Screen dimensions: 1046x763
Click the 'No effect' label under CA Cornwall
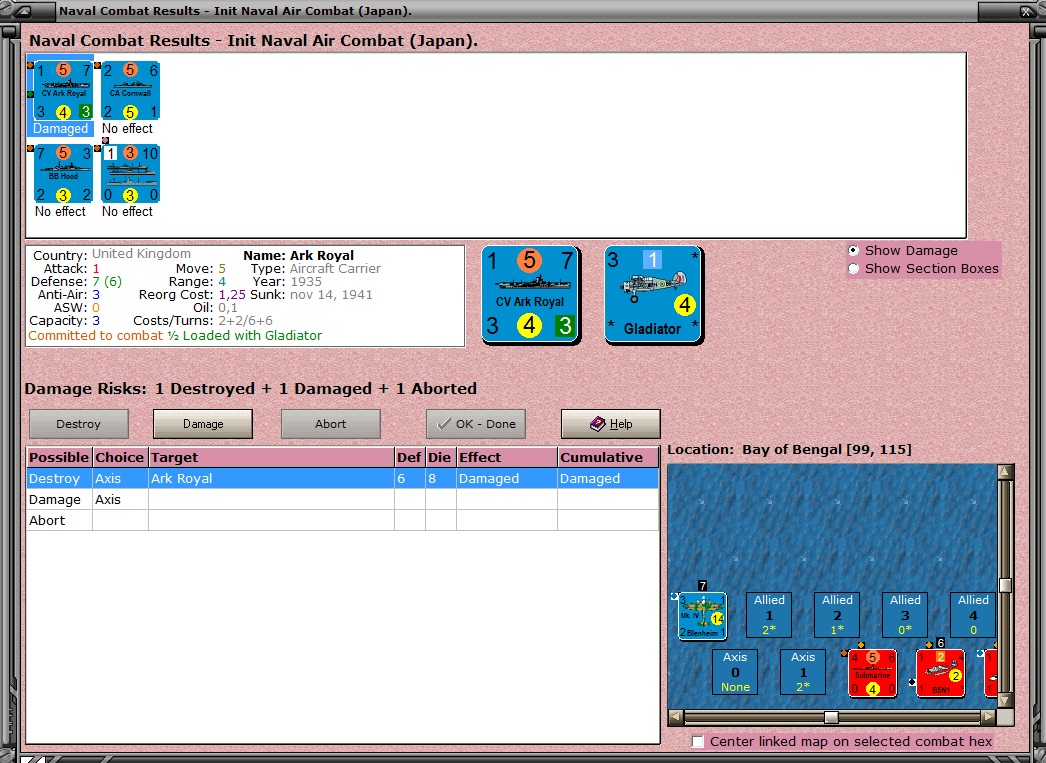[x=127, y=128]
